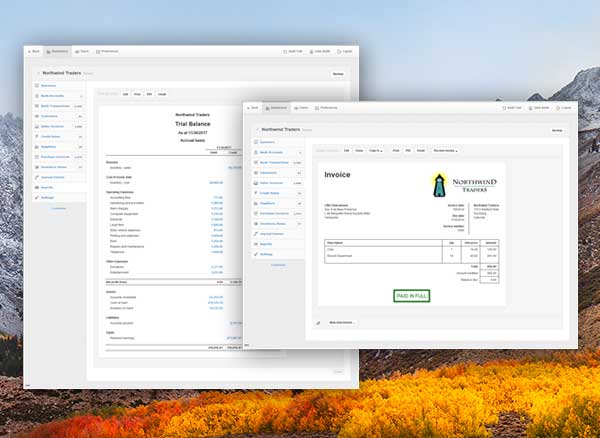
Task: Open Reports link in Trial Balance window sidebar
Action: pyautogui.click(x=47, y=187)
